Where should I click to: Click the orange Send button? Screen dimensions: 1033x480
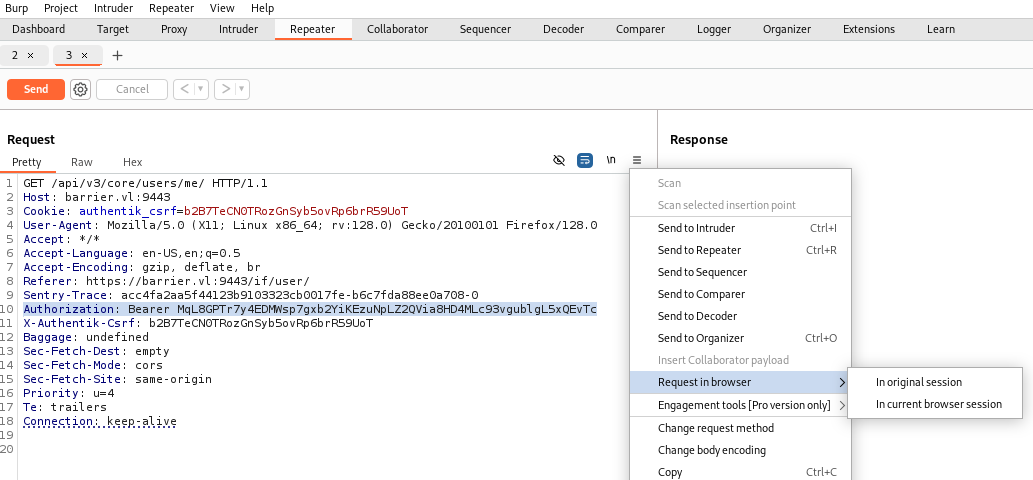coord(36,90)
